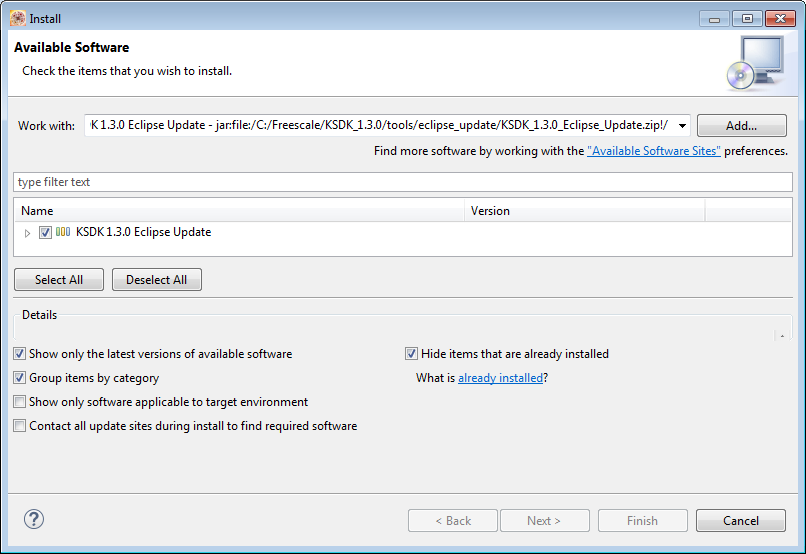The height and width of the screenshot is (554, 806).
Task: Open the Work with site dropdown
Action: [x=682, y=126]
